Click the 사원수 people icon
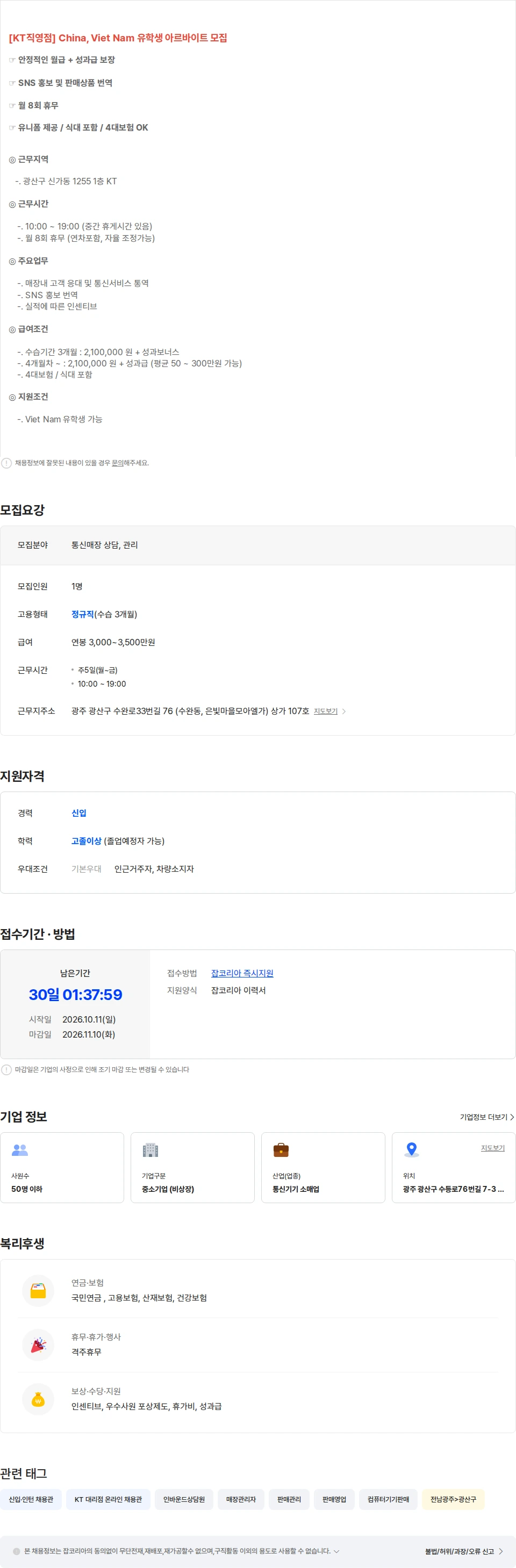Image resolution: width=516 pixels, height=1568 pixels. tap(20, 1150)
